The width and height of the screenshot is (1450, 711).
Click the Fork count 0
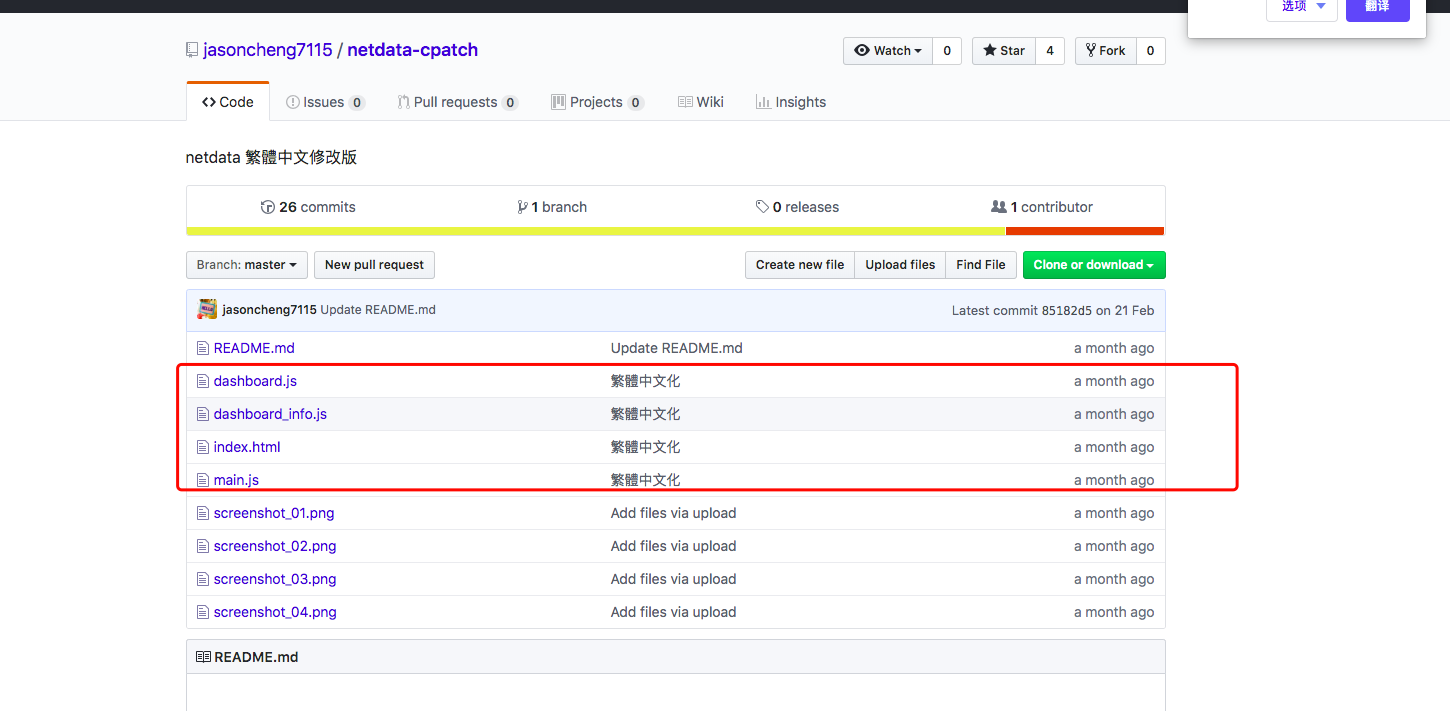point(1150,51)
